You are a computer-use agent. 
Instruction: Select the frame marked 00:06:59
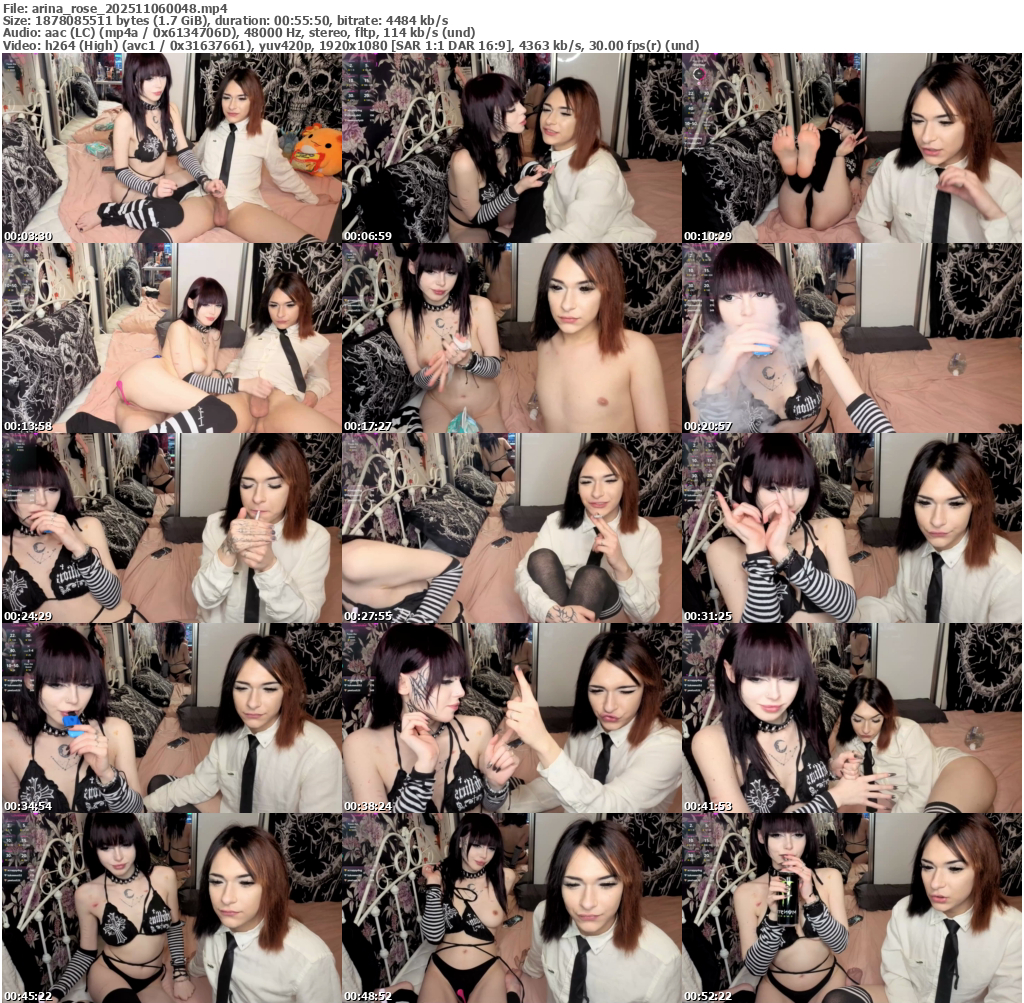(x=511, y=148)
